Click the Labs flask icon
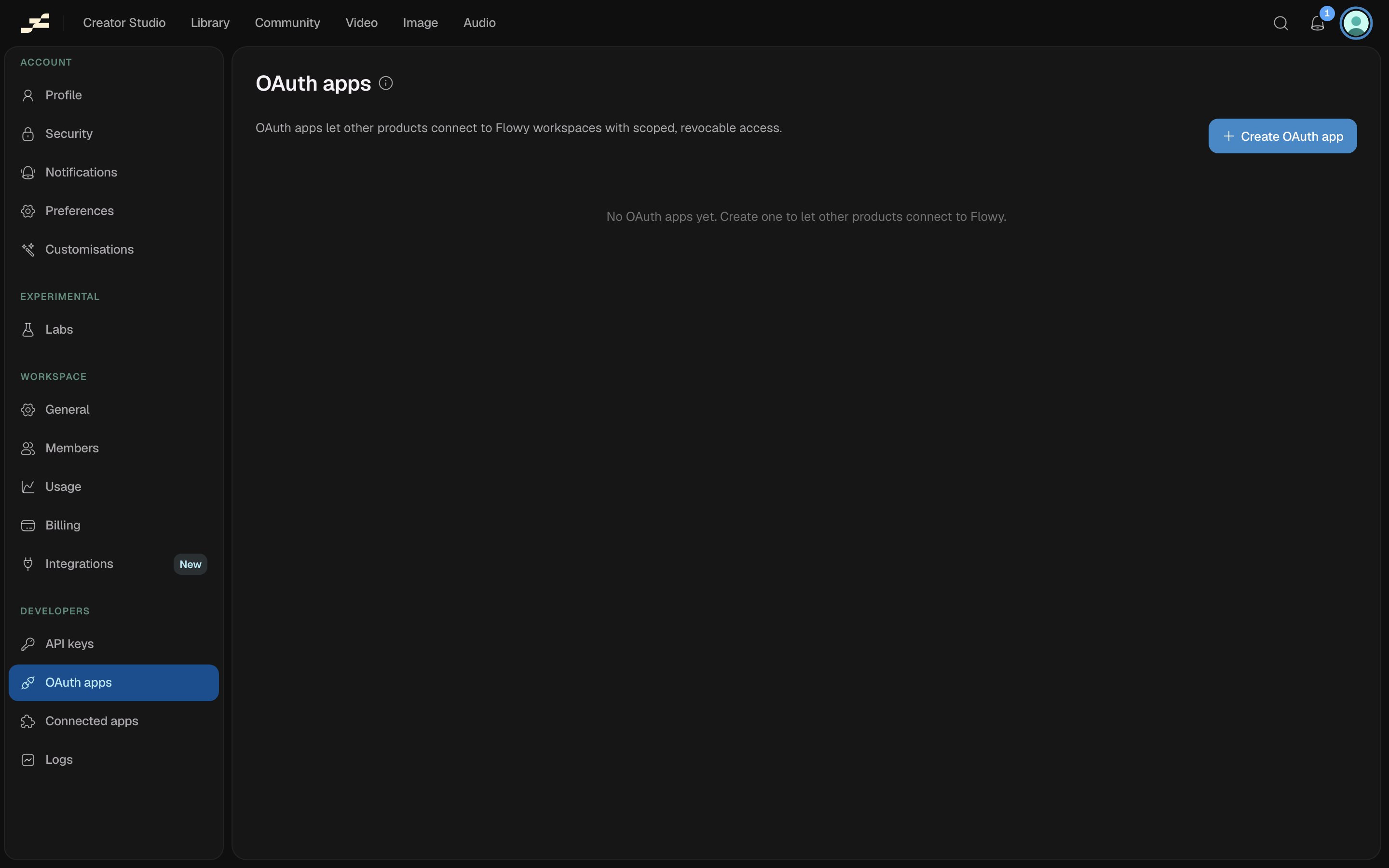 pos(27,329)
